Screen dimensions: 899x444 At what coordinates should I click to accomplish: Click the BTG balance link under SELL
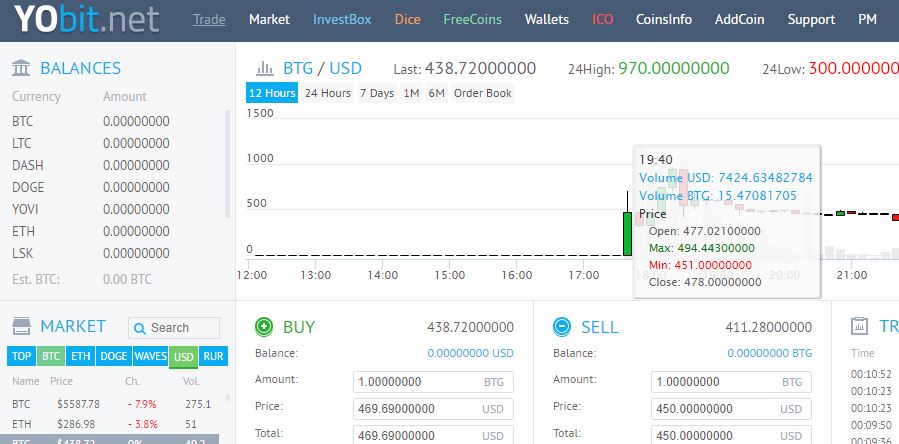pyautogui.click(x=769, y=353)
